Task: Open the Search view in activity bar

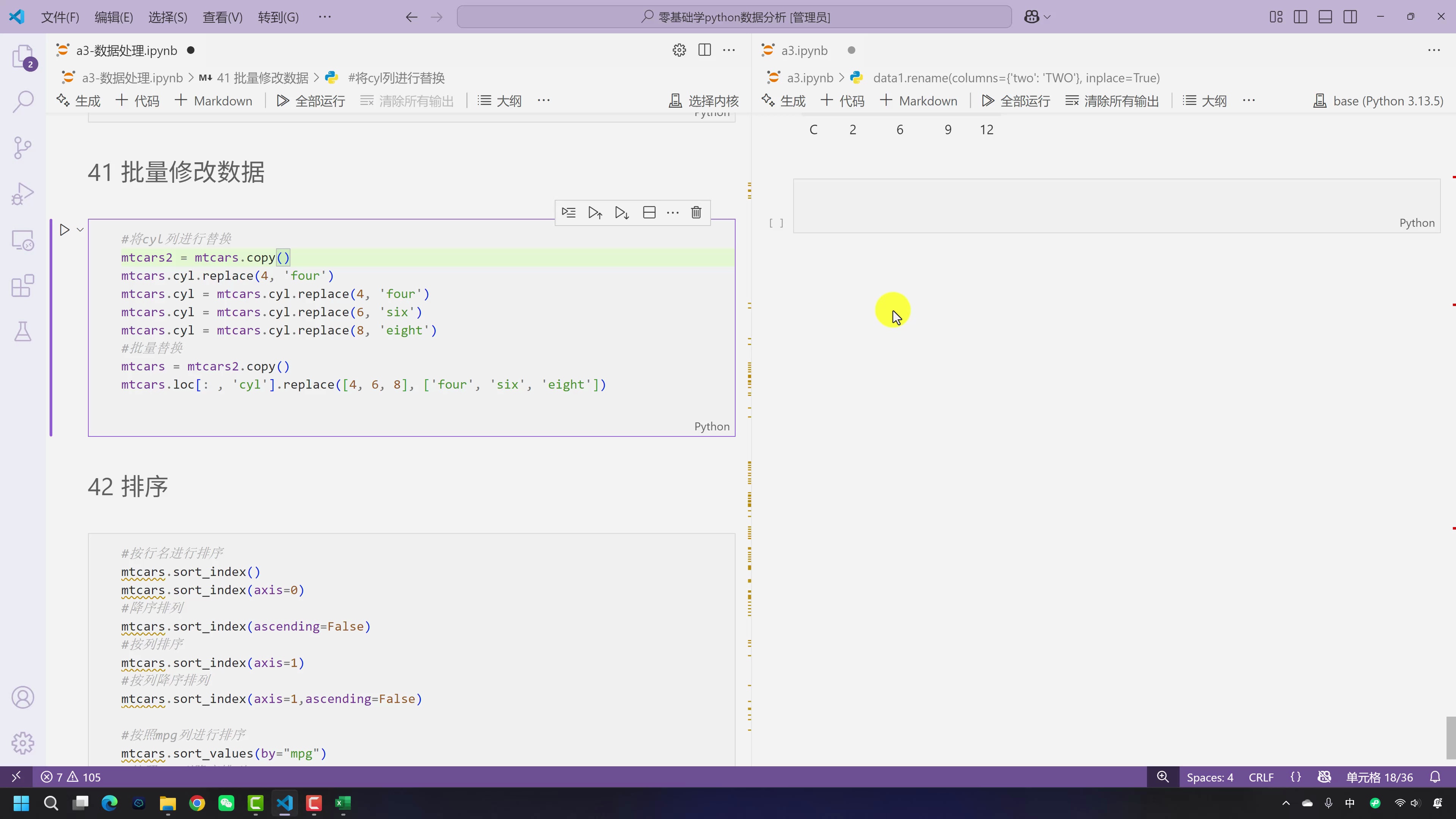Action: [x=23, y=102]
